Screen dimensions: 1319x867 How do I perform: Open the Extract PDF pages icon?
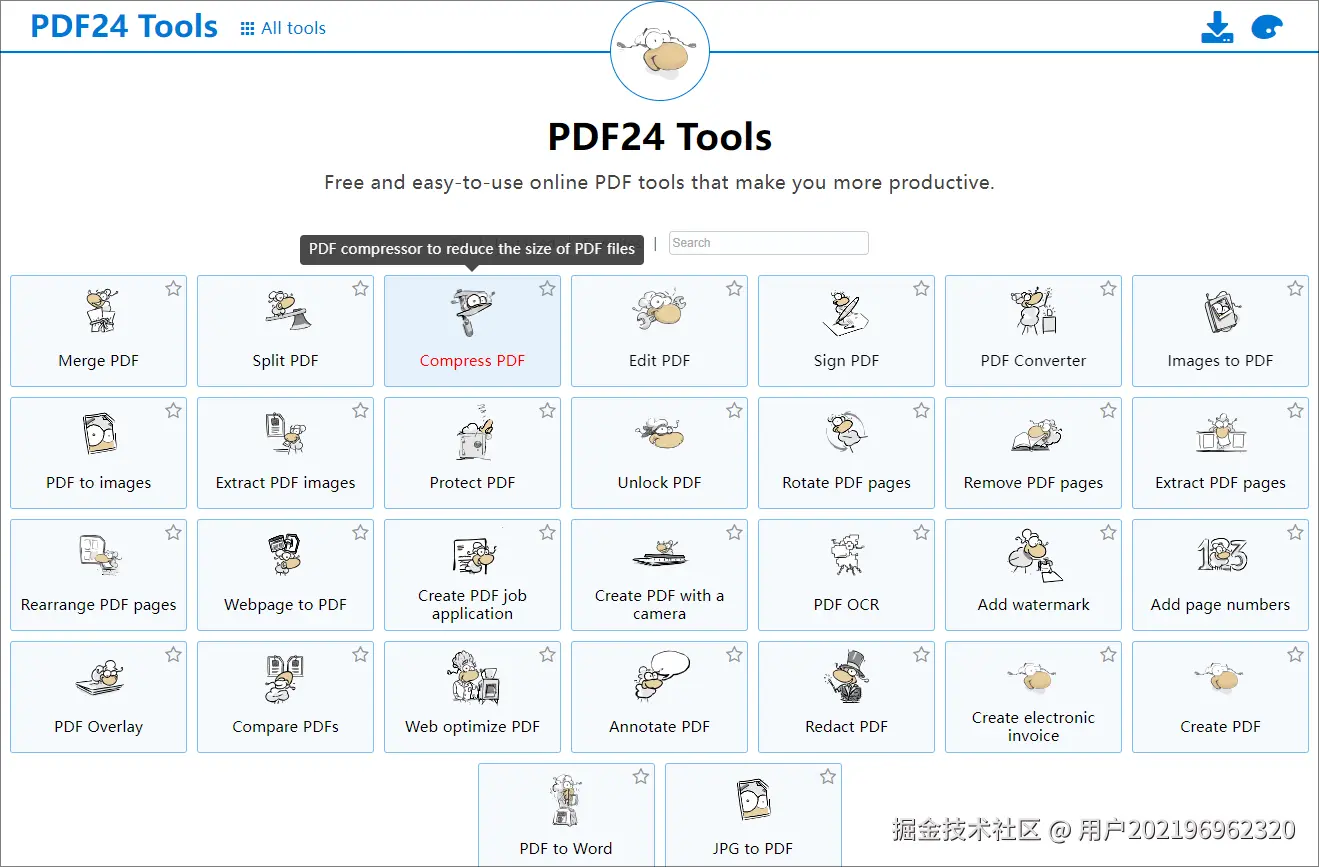tap(1220, 435)
